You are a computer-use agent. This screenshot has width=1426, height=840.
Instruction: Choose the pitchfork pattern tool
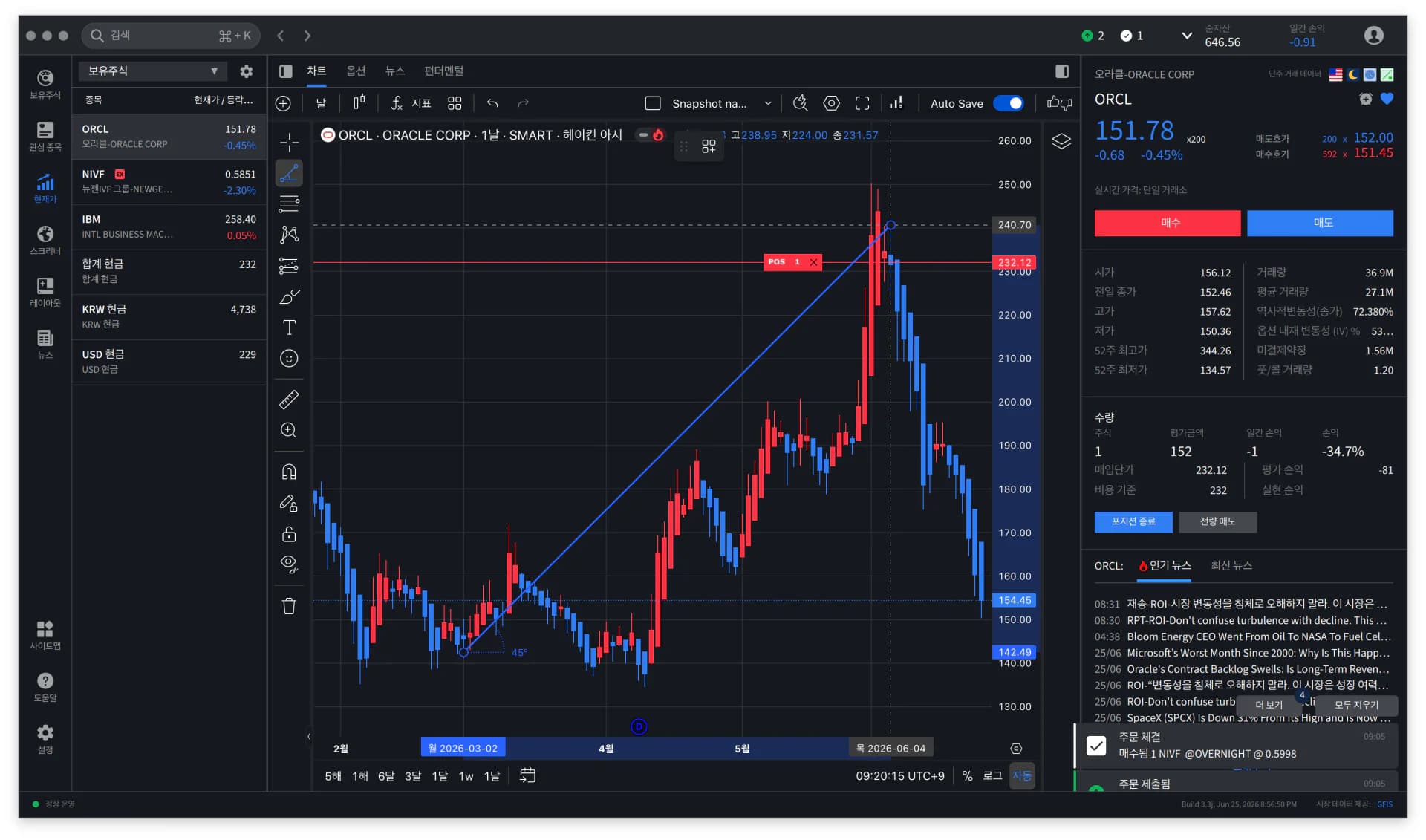point(289,235)
